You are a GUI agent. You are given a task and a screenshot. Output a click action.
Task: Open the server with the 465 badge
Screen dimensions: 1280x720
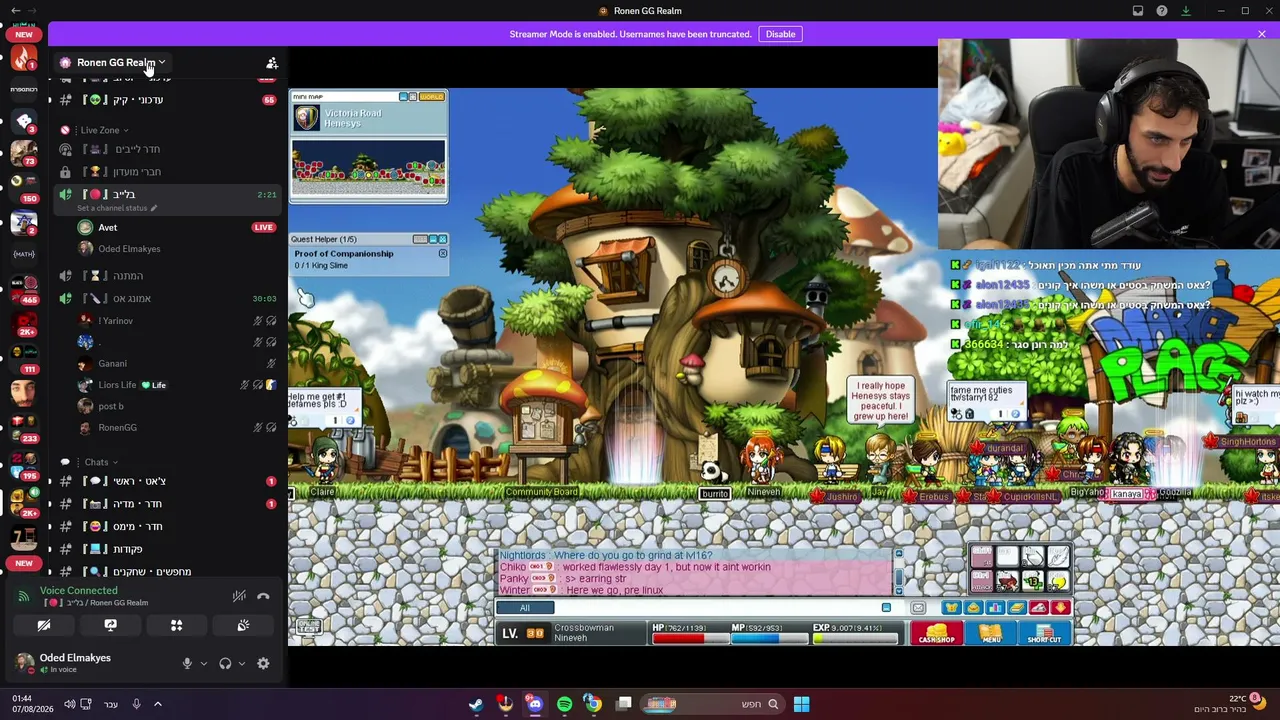[24, 288]
